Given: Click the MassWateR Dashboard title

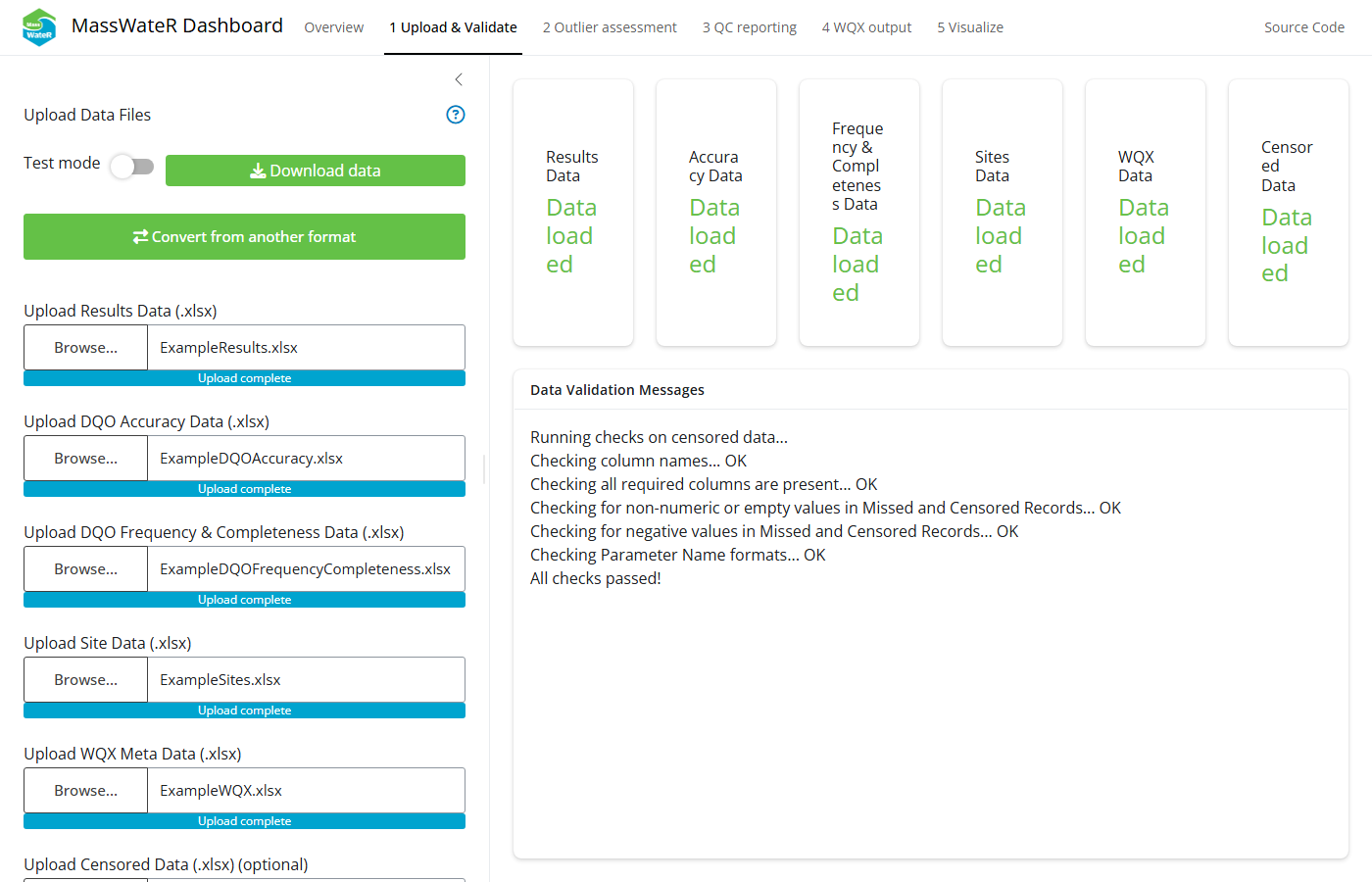Looking at the screenshot, I should point(177,26).
